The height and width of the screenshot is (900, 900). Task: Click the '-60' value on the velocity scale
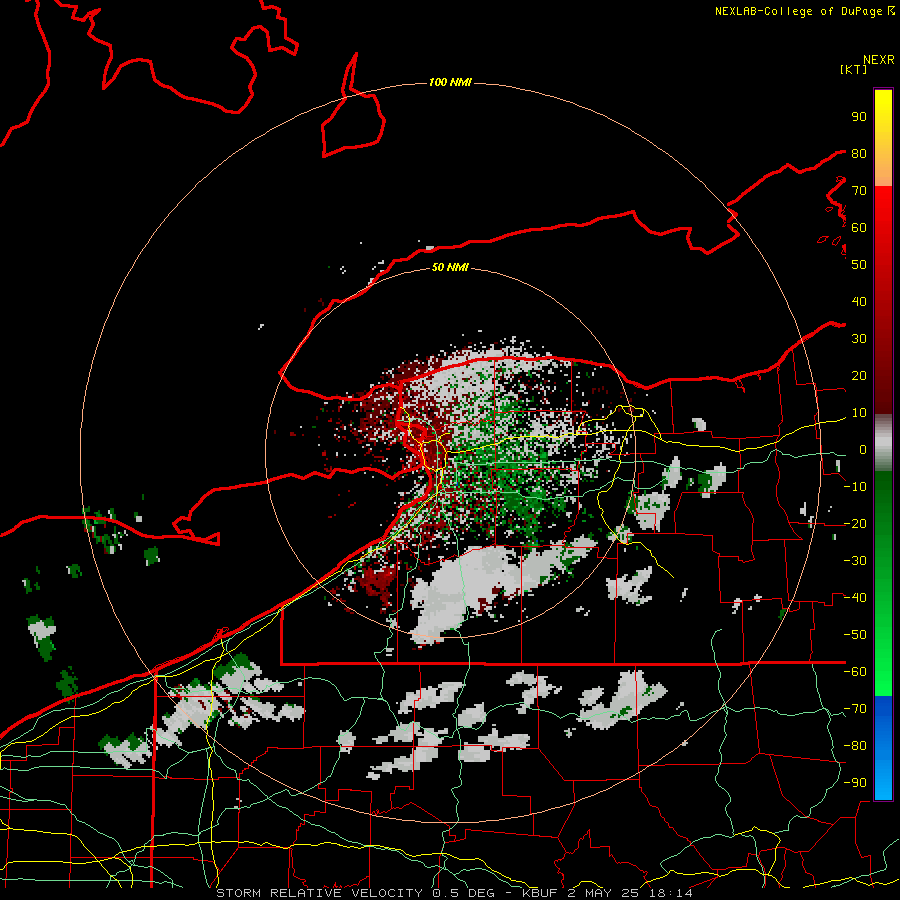855,672
